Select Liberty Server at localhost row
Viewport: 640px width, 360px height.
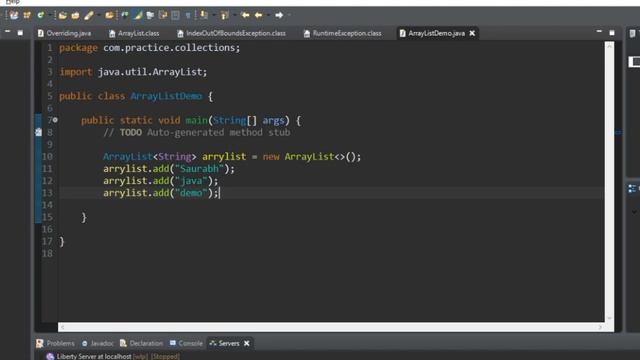click(x=113, y=356)
